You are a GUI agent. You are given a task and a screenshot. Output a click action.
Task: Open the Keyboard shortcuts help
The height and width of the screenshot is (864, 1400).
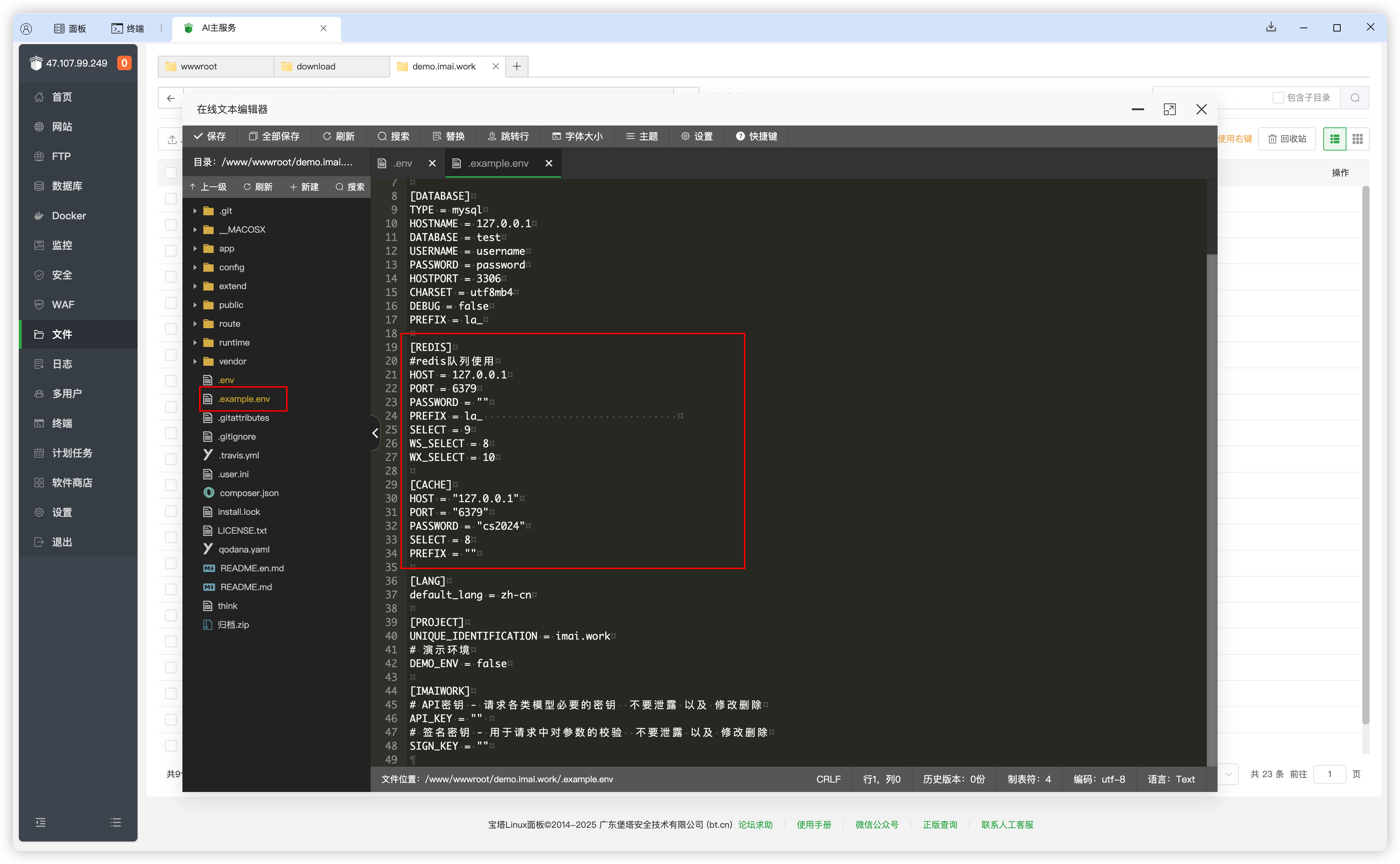(x=756, y=136)
